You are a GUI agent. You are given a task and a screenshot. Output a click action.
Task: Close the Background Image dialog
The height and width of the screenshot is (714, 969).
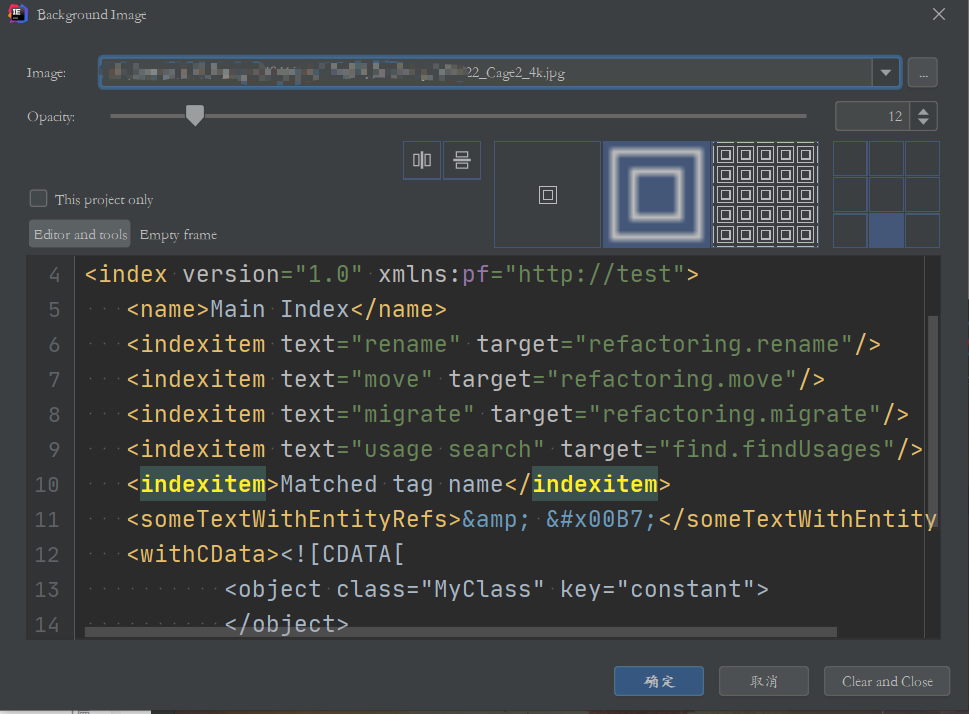(939, 14)
